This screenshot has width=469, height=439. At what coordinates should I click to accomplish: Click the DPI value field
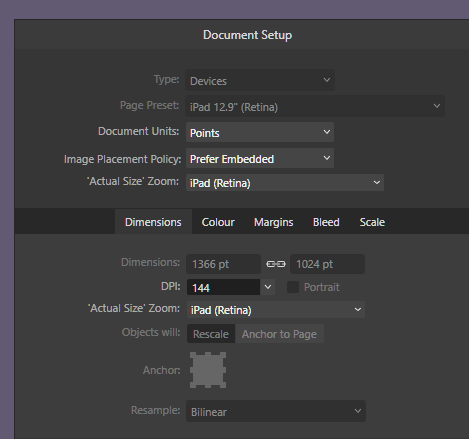click(x=223, y=287)
